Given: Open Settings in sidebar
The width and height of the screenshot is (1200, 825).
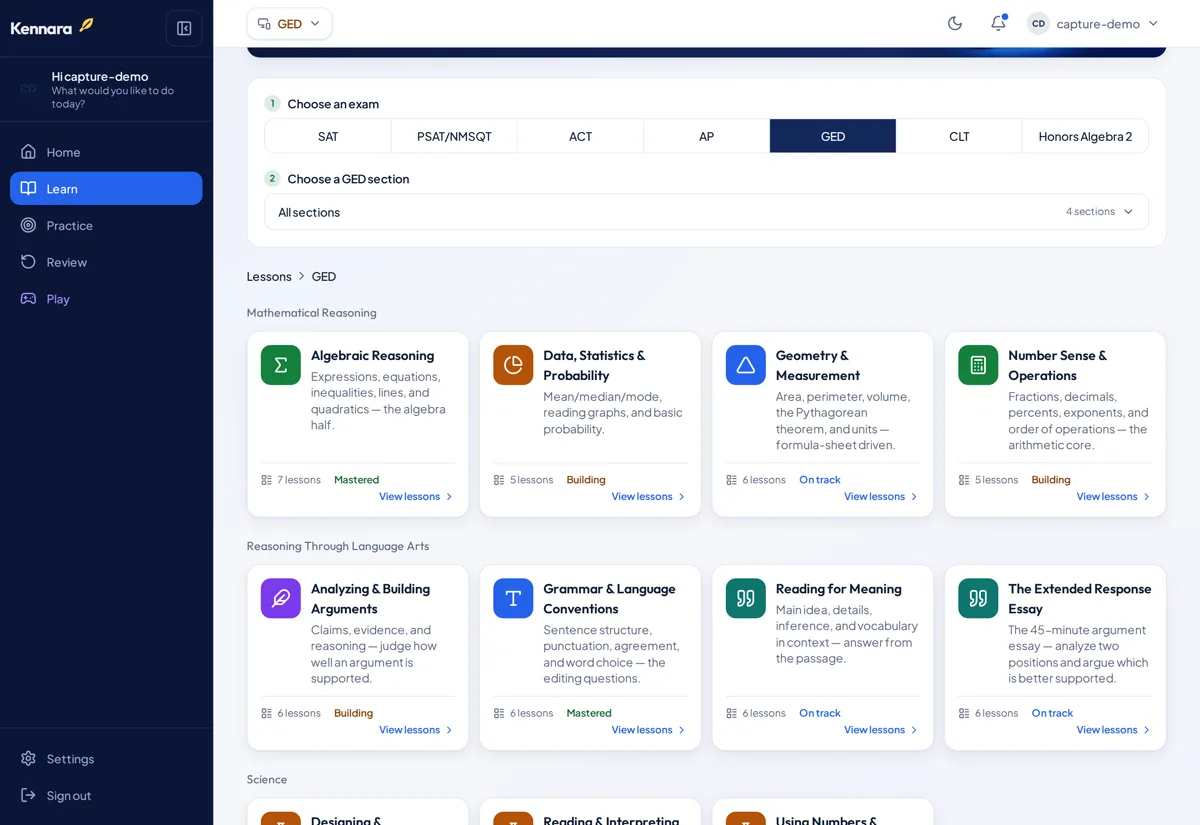Looking at the screenshot, I should [x=106, y=758].
